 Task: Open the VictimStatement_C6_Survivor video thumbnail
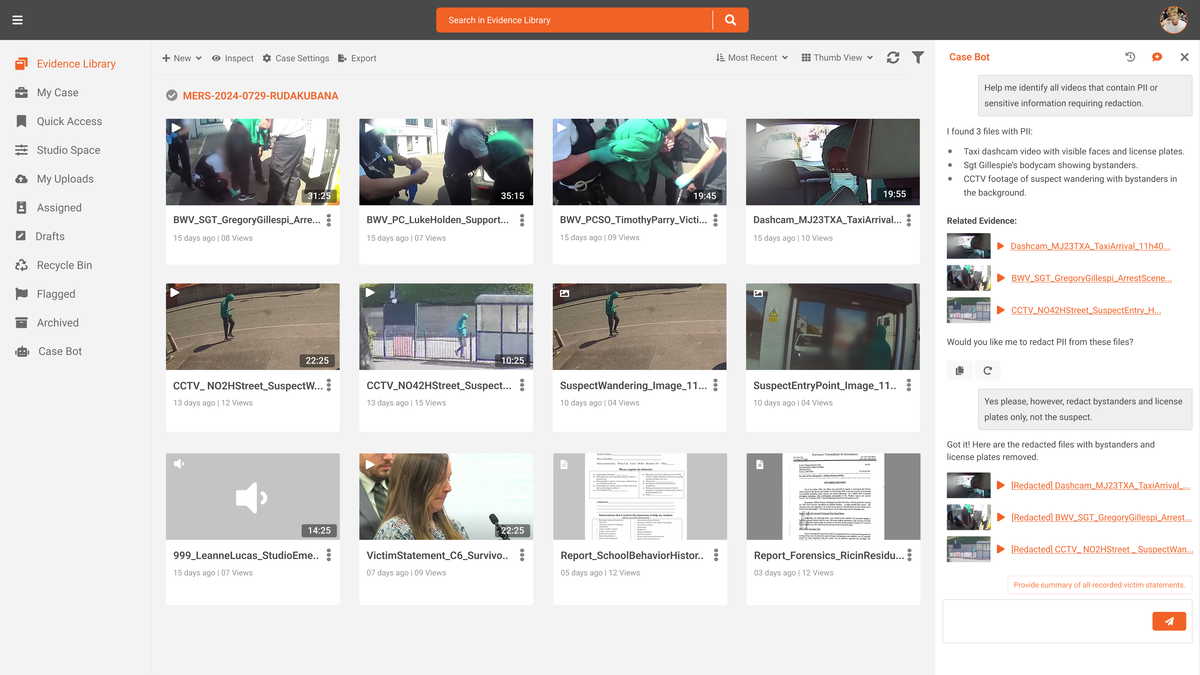point(446,496)
